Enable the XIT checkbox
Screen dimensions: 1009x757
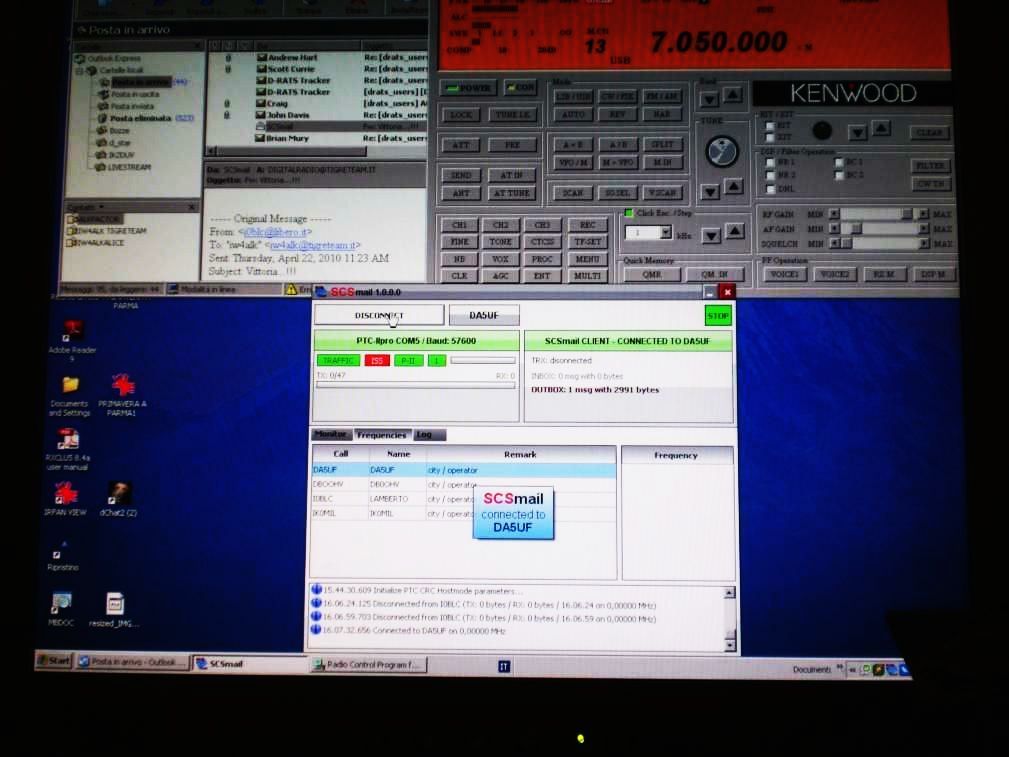(x=770, y=137)
